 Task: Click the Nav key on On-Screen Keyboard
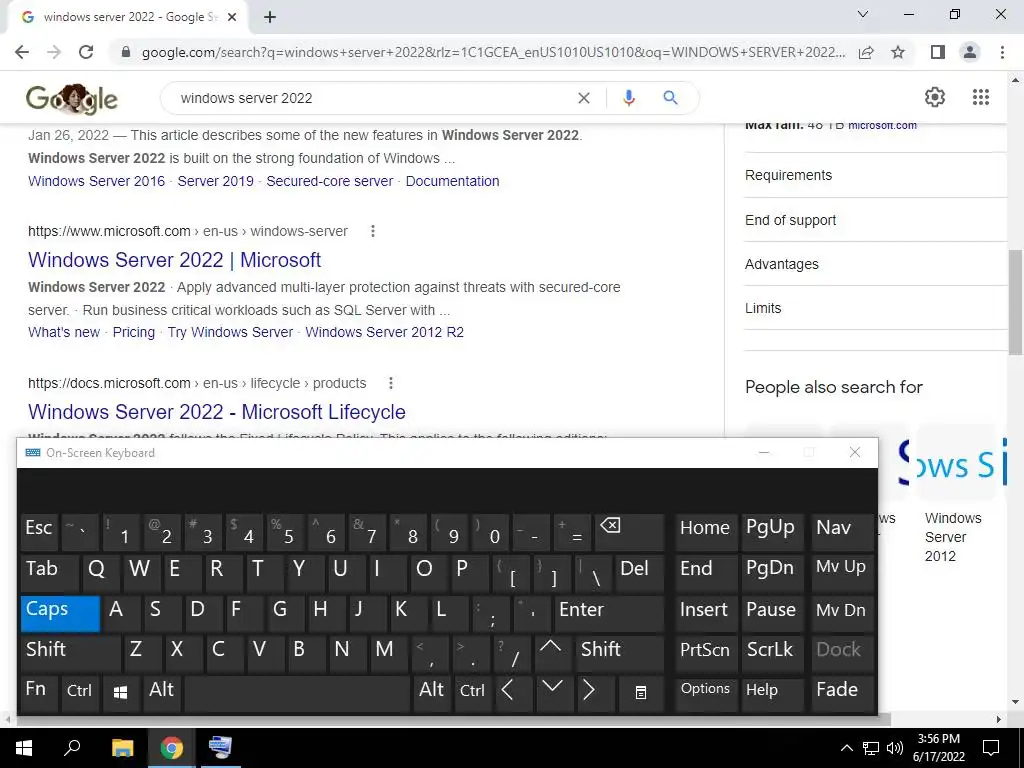842,532
